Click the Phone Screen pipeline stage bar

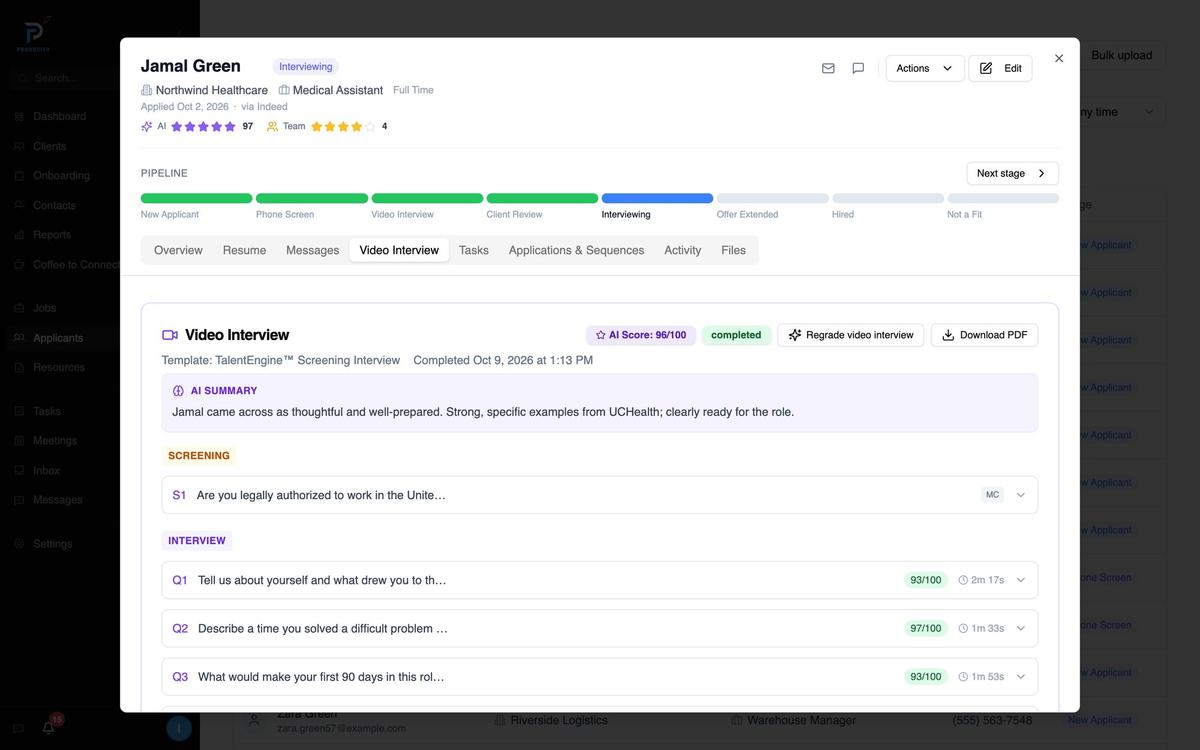pos(312,198)
